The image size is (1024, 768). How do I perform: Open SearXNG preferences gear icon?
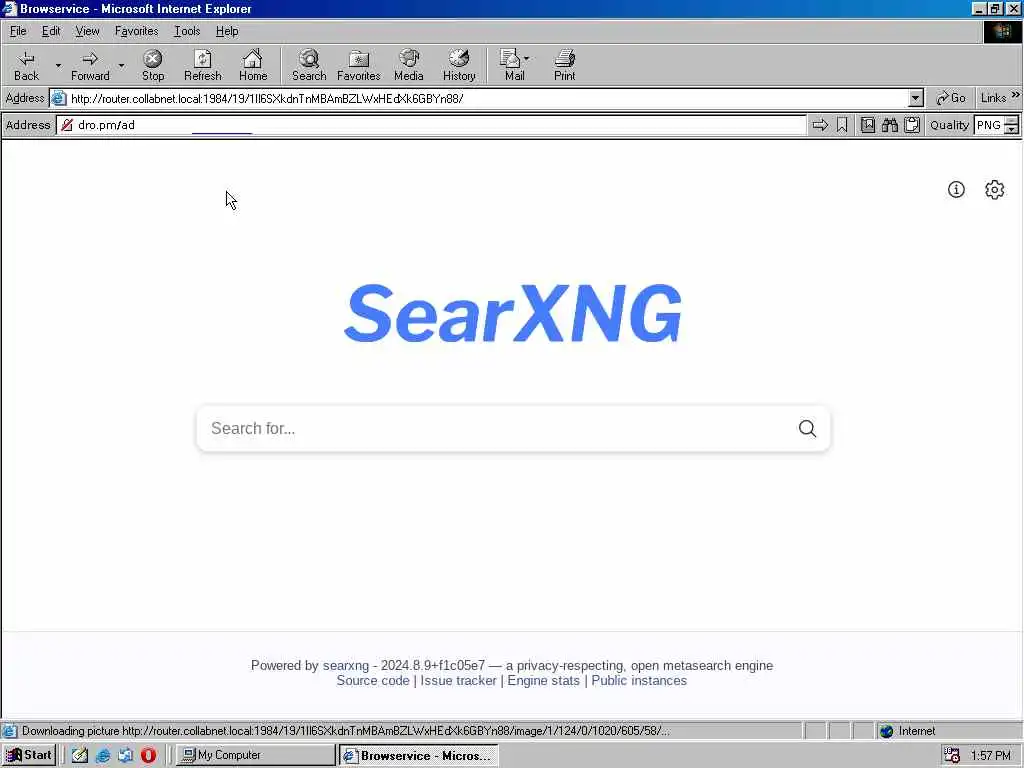coord(995,189)
